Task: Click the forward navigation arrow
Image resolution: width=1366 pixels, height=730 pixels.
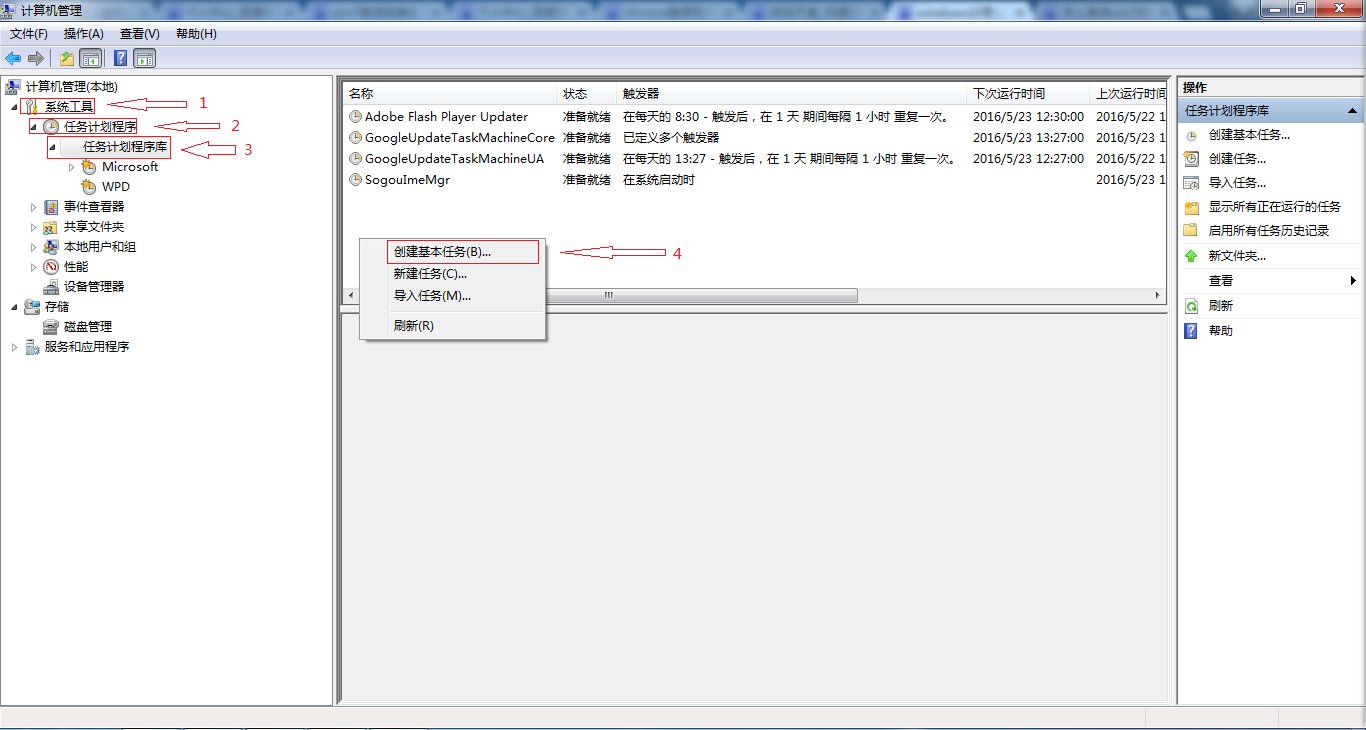Action: point(35,58)
